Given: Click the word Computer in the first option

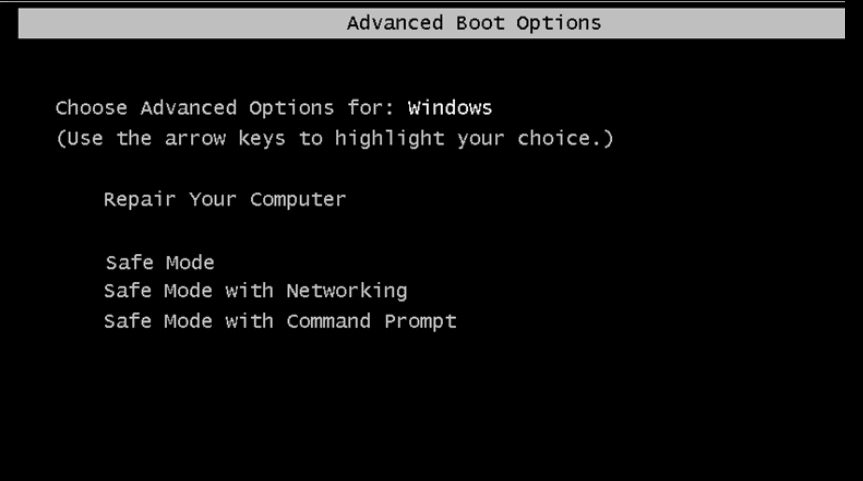Looking at the screenshot, I should [298, 199].
